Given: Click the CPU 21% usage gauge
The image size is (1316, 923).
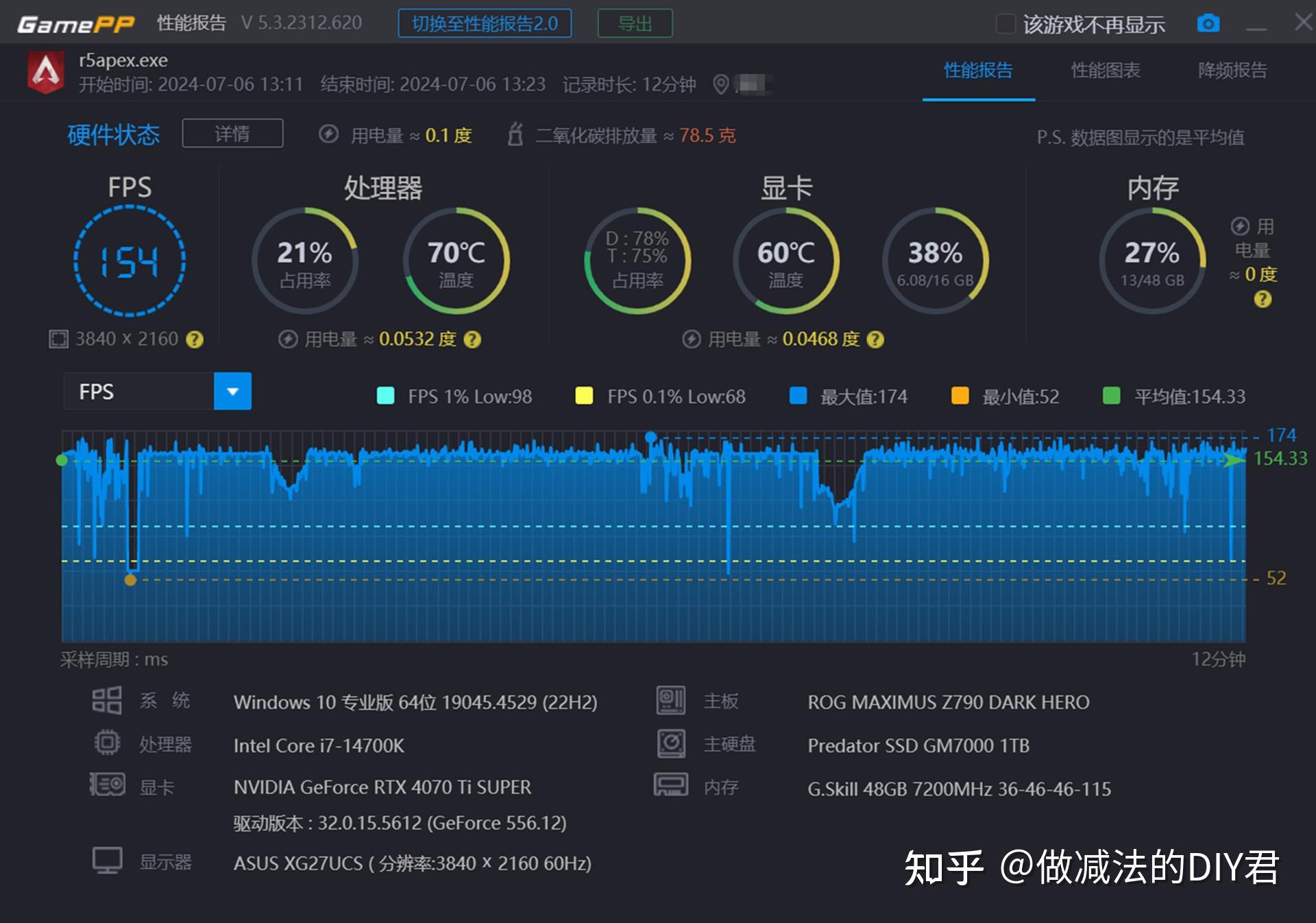Looking at the screenshot, I should [x=305, y=261].
